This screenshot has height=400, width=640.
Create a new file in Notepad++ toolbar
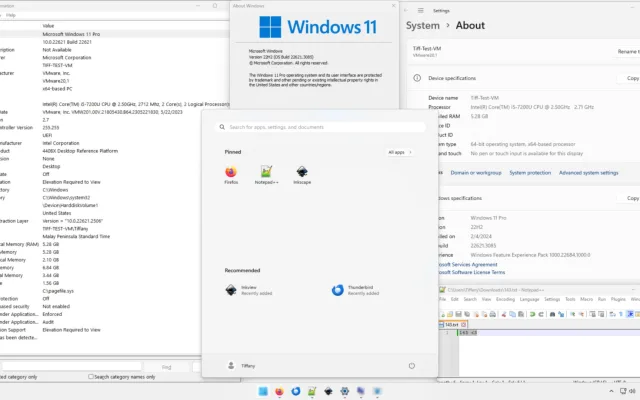(x=443, y=314)
